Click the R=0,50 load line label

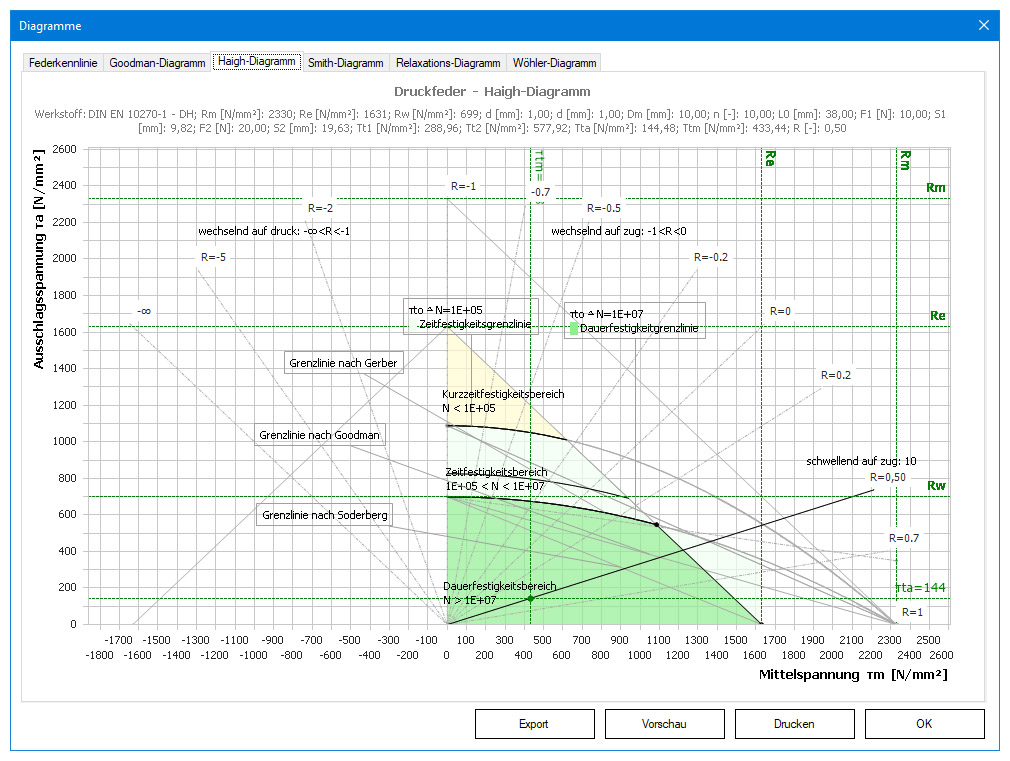pyautogui.click(x=886, y=477)
